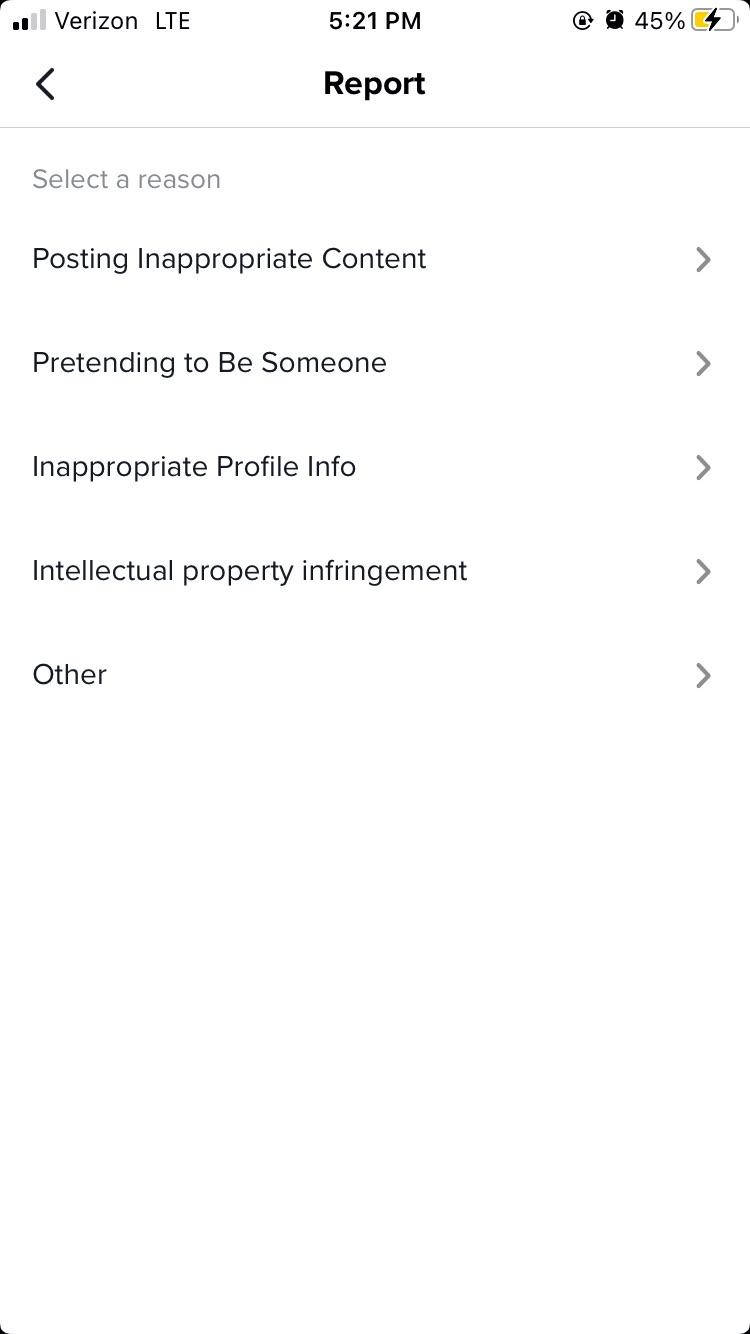Select Posting Inappropriate Content reason
Image resolution: width=750 pixels, height=1334 pixels.
229,259
